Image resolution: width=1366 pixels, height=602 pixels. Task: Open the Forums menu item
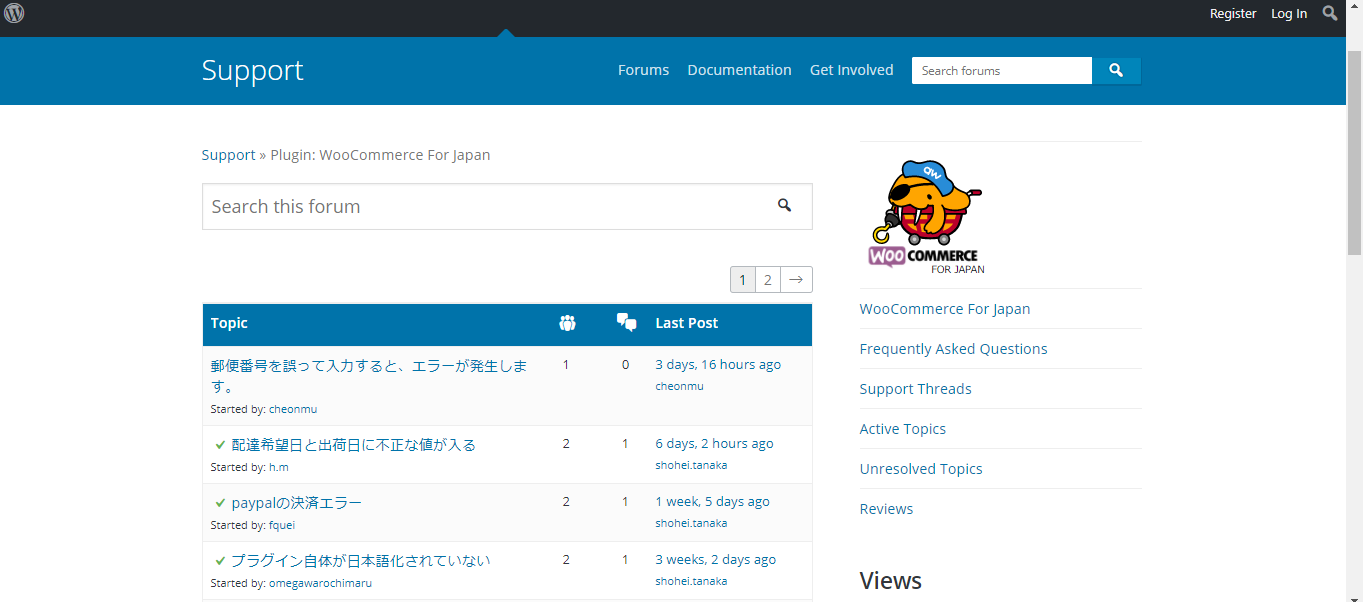click(x=643, y=70)
